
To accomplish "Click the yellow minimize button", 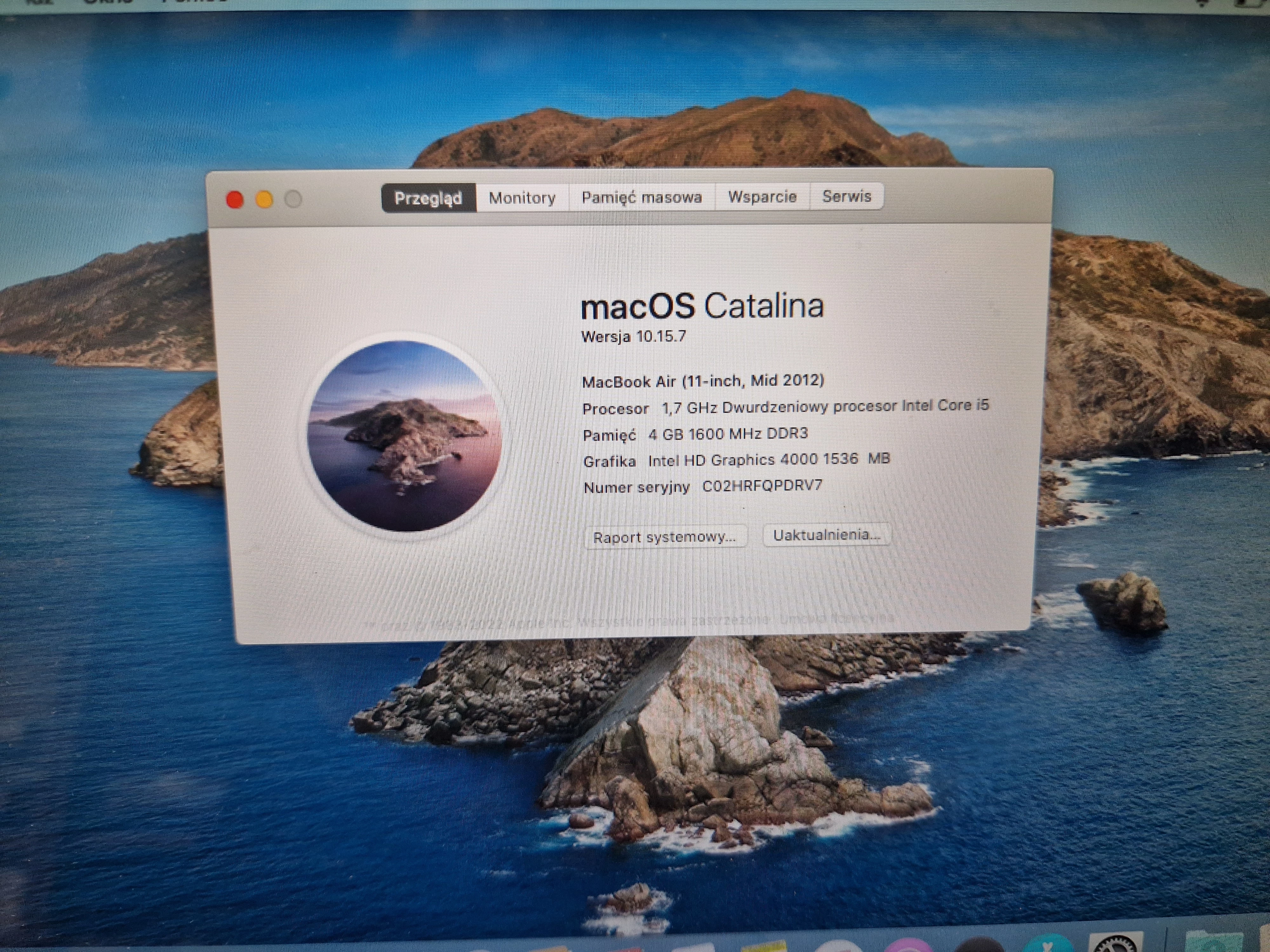I will point(264,199).
